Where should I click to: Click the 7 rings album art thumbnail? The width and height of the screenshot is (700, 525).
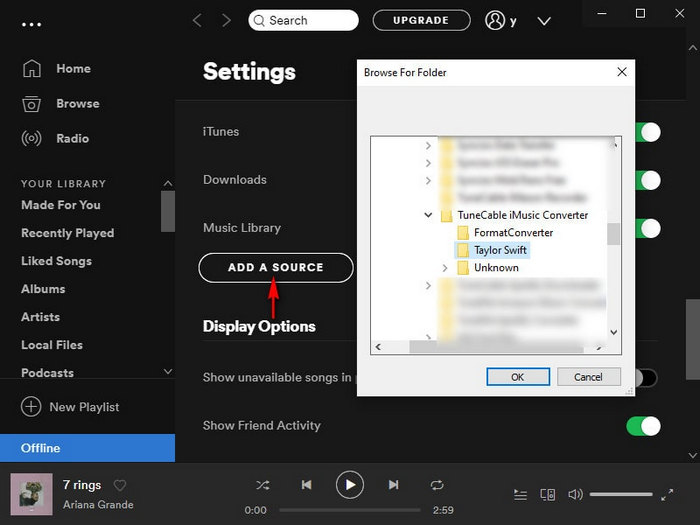pyautogui.click(x=31, y=494)
